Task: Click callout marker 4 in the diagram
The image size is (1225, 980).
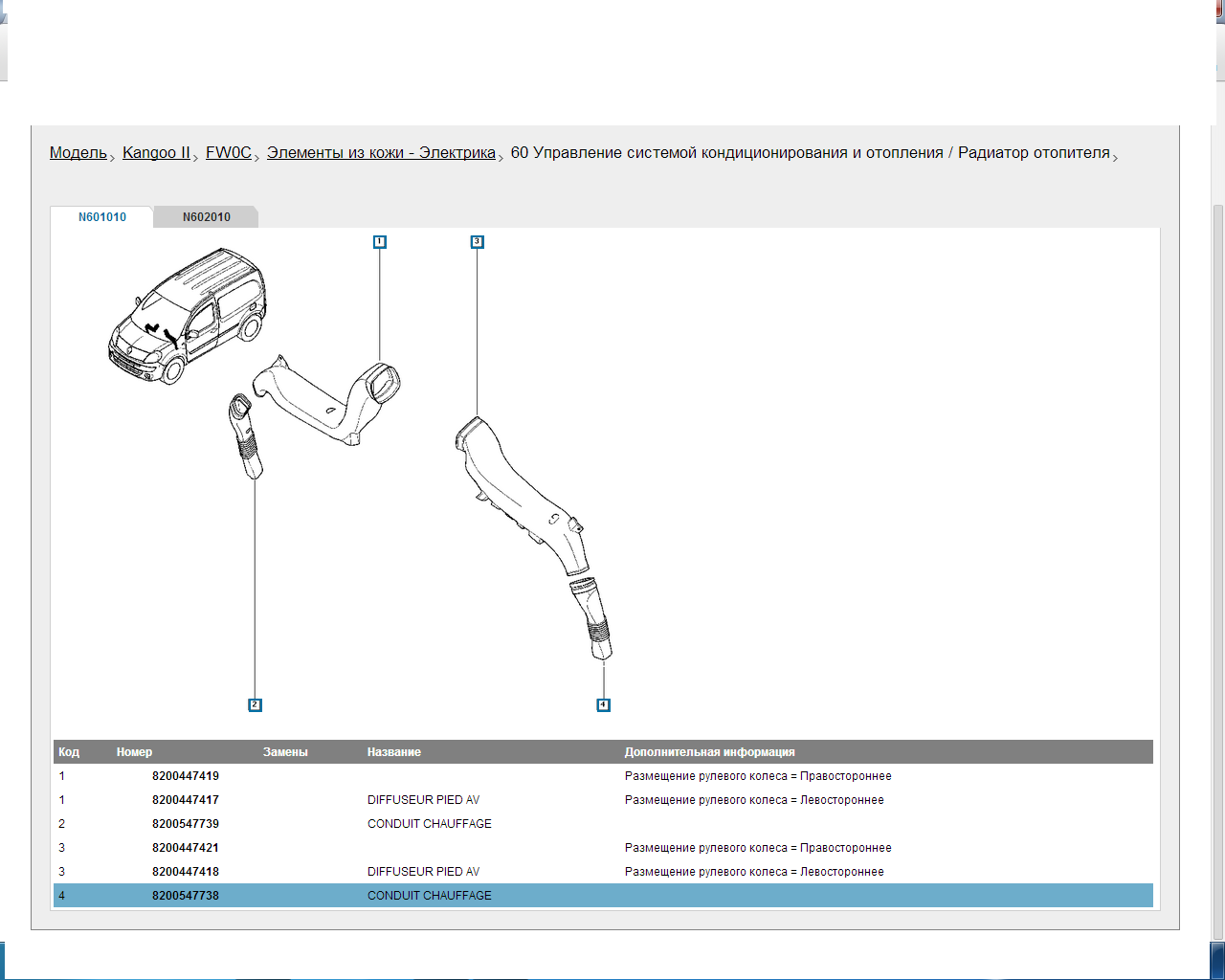Action: (603, 705)
